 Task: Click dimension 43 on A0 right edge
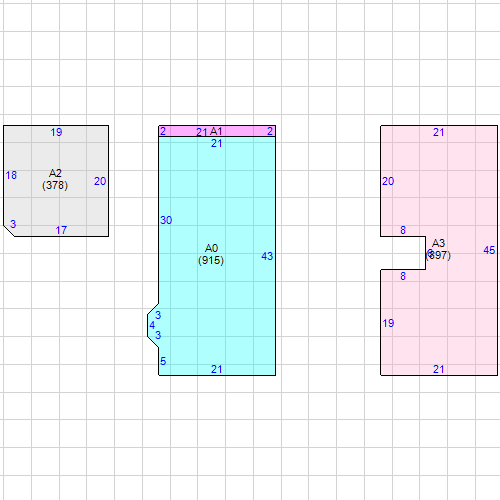267,256
